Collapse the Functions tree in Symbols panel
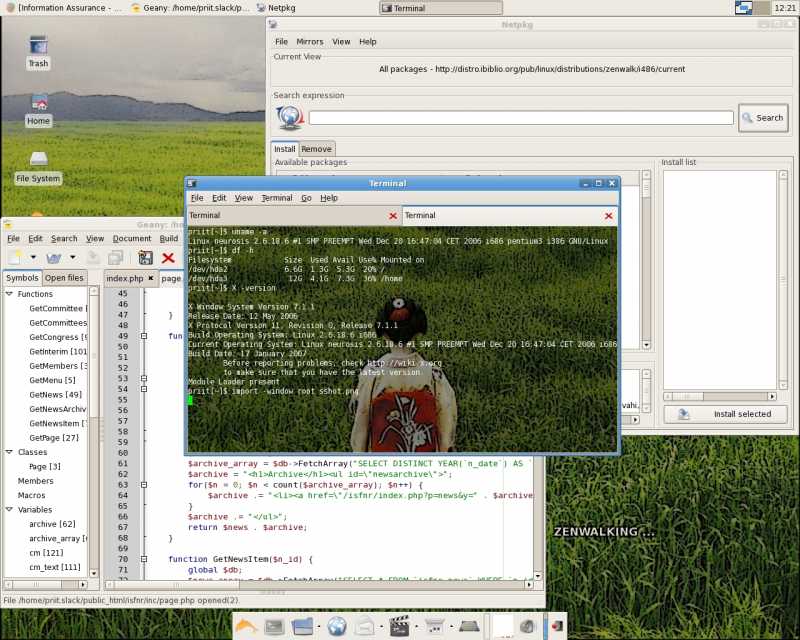Viewport: 800px width, 640px height. 9,294
